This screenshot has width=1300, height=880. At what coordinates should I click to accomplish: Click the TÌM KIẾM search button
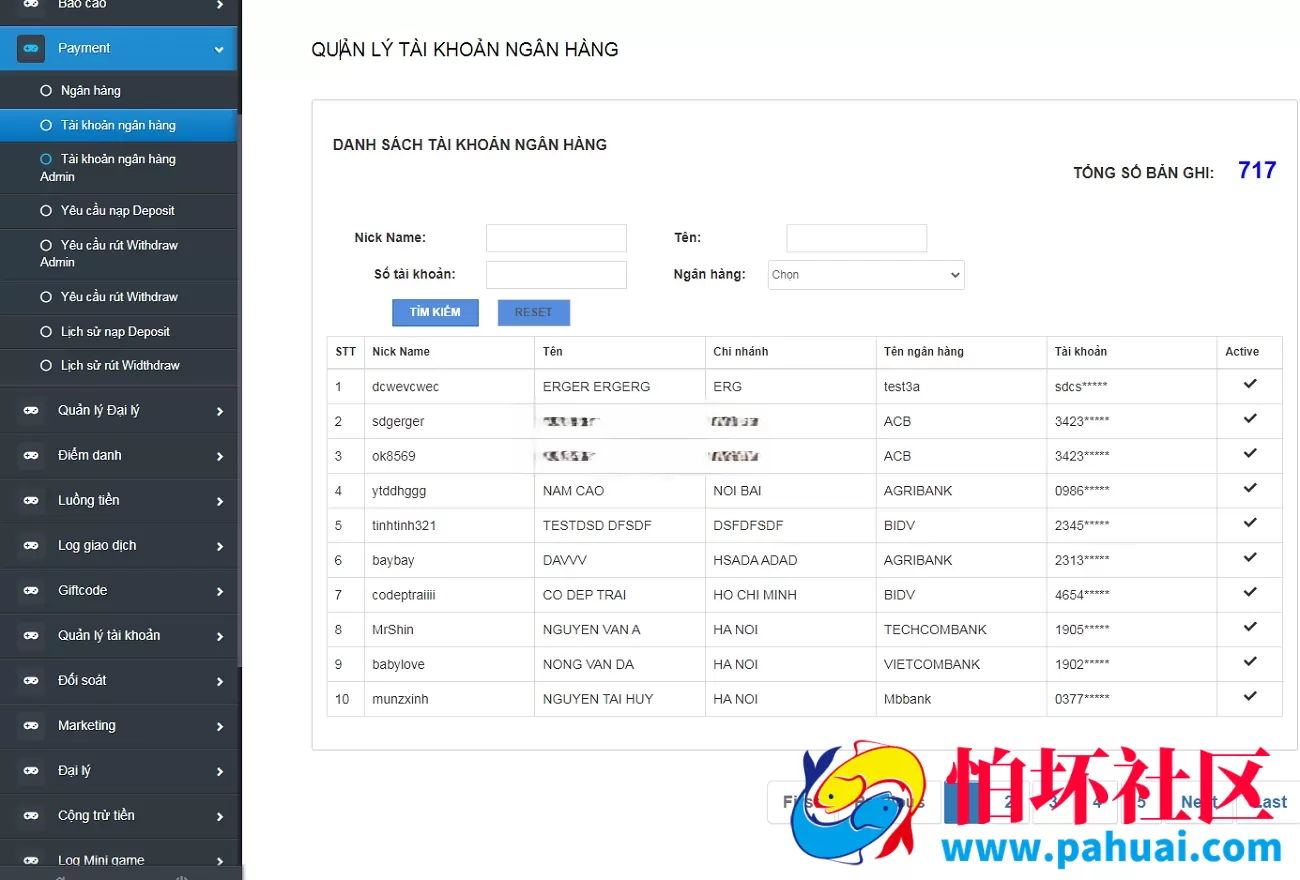[x=435, y=312]
